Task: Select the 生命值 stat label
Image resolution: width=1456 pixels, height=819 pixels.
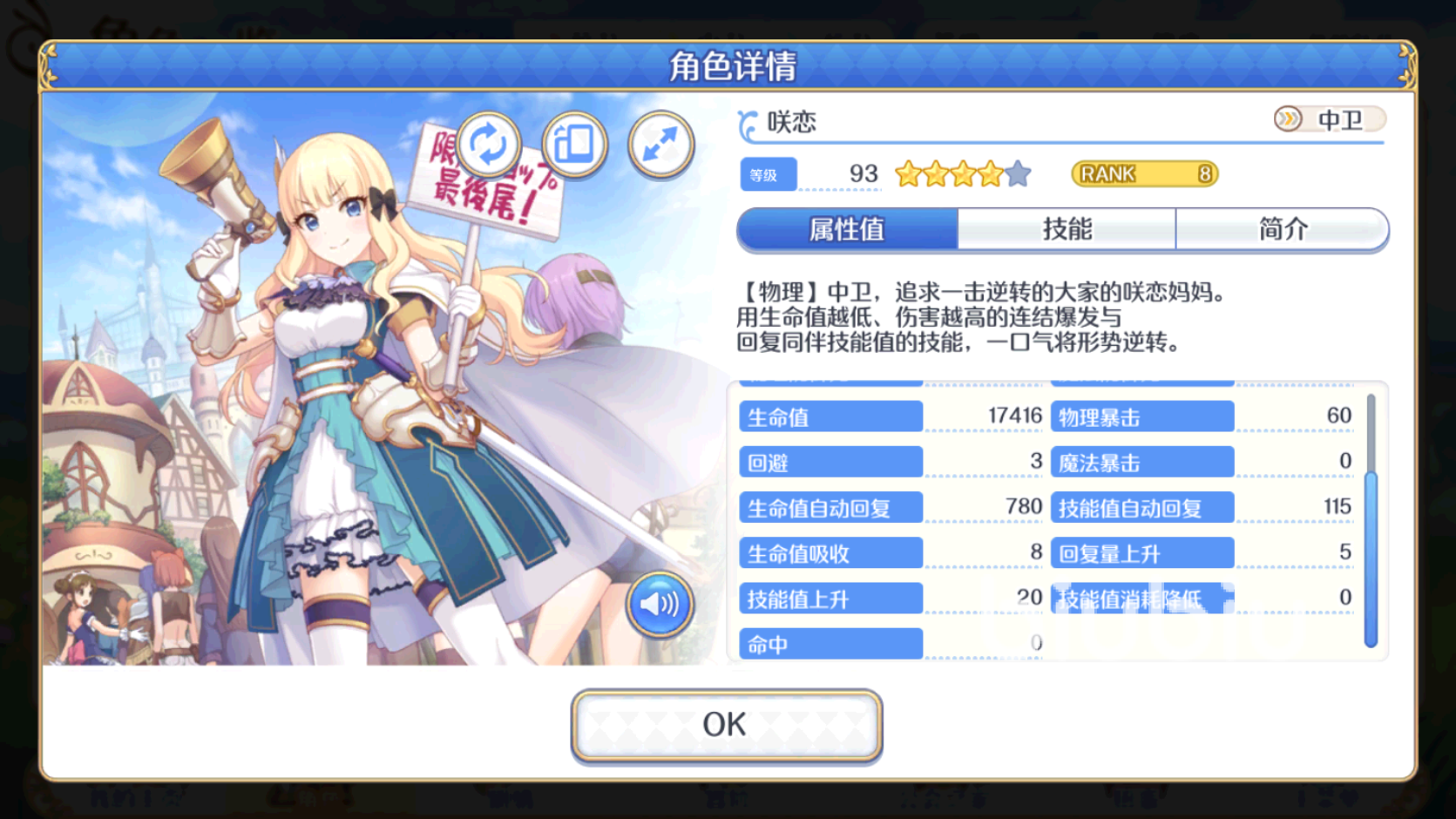Action: tap(830, 416)
